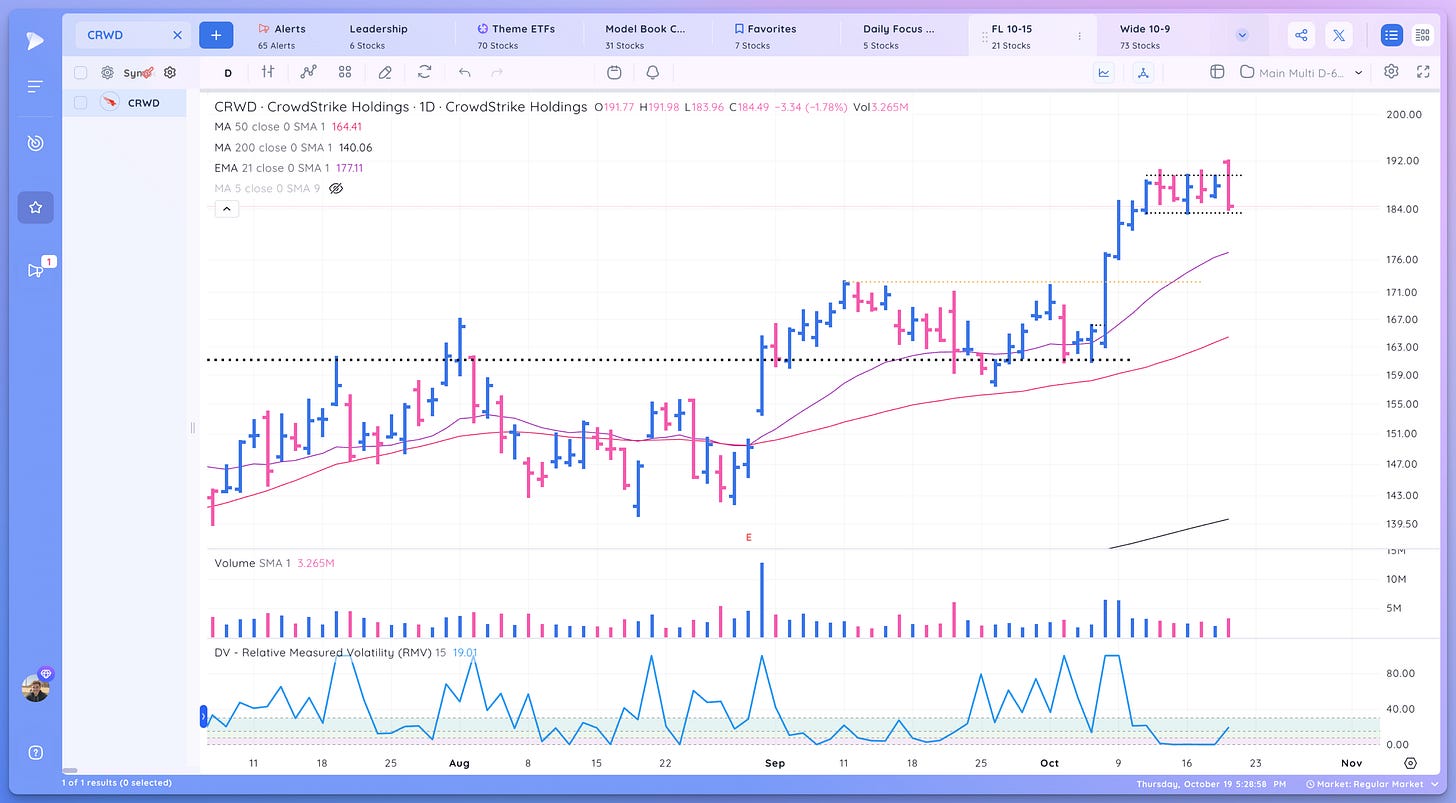Open the radar scanner sidebar icon
1456x803 pixels.
pyautogui.click(x=35, y=143)
